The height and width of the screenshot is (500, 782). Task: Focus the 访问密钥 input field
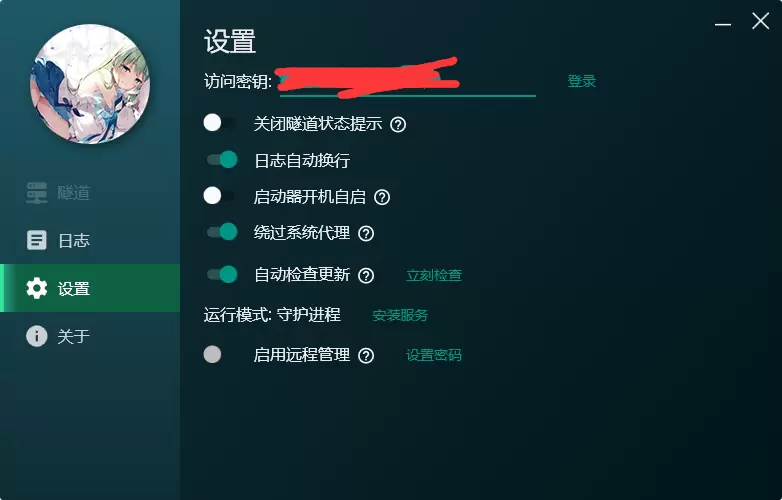click(x=407, y=81)
